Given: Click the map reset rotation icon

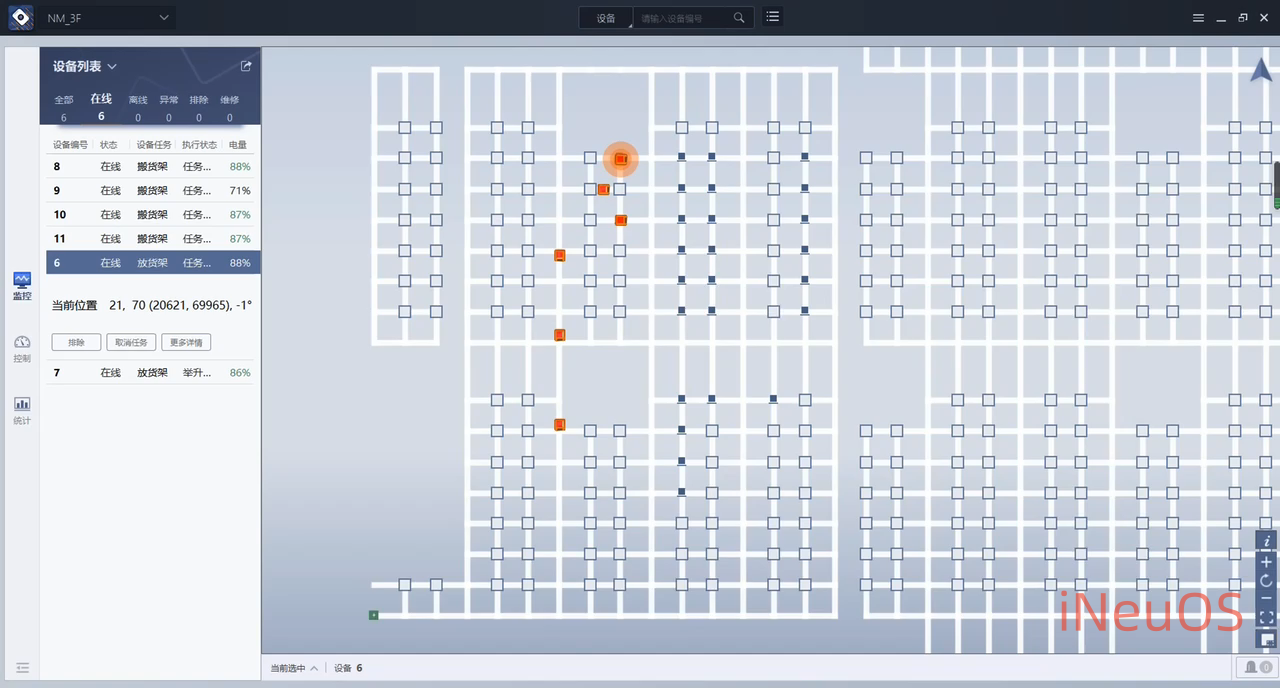Looking at the screenshot, I should (1267, 581).
